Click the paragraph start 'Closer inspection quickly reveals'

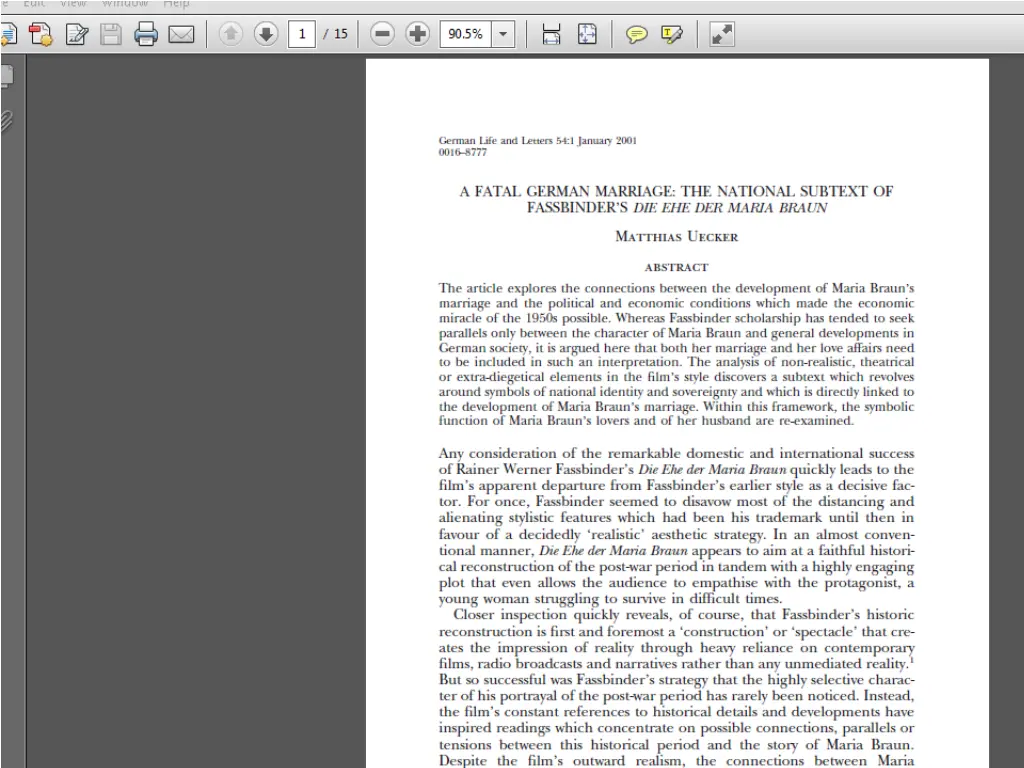pos(684,615)
